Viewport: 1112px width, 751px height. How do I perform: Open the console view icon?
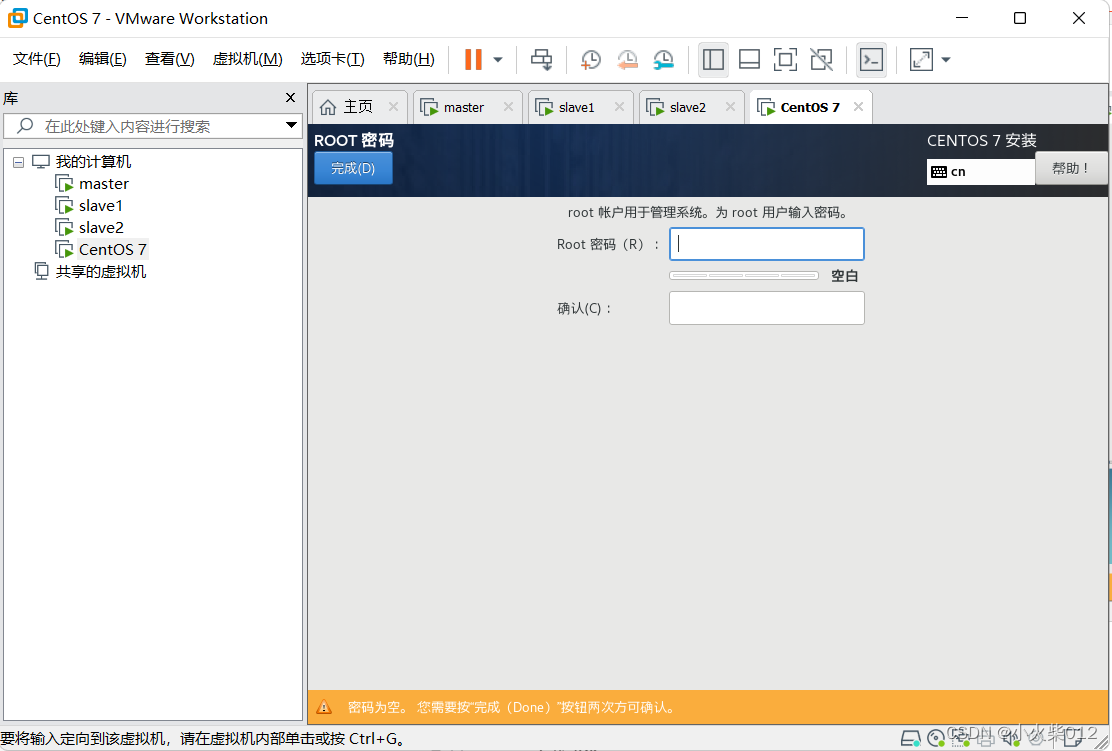(x=871, y=60)
